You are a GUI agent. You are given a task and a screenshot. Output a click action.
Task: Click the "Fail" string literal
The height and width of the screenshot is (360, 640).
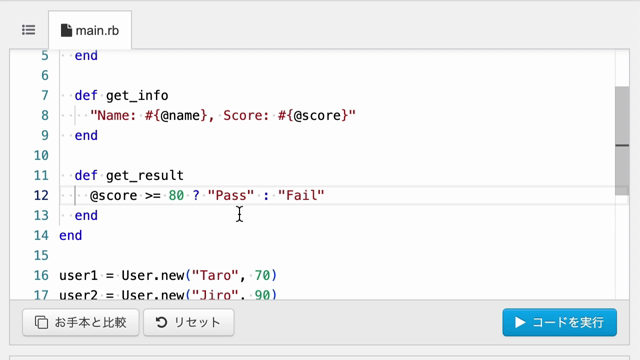pyautogui.click(x=301, y=196)
